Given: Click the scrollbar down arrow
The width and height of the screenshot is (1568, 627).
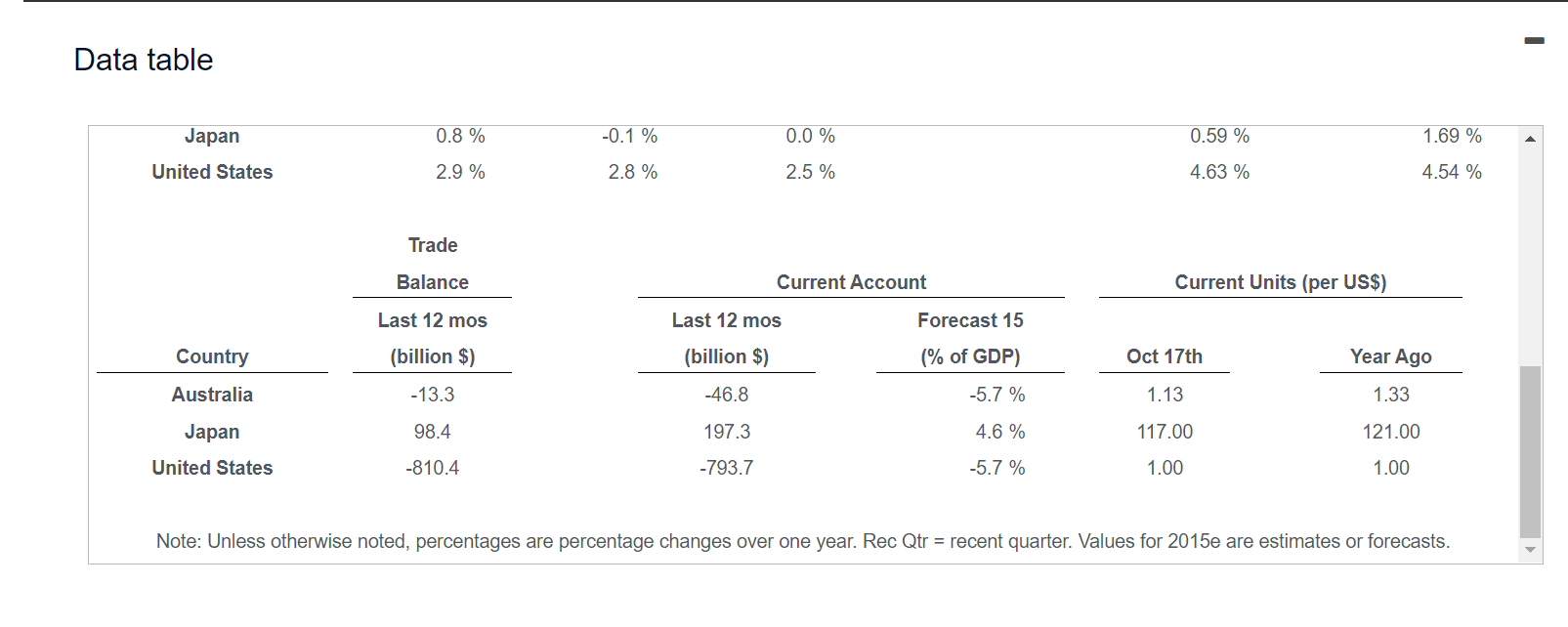Looking at the screenshot, I should [x=1529, y=548].
